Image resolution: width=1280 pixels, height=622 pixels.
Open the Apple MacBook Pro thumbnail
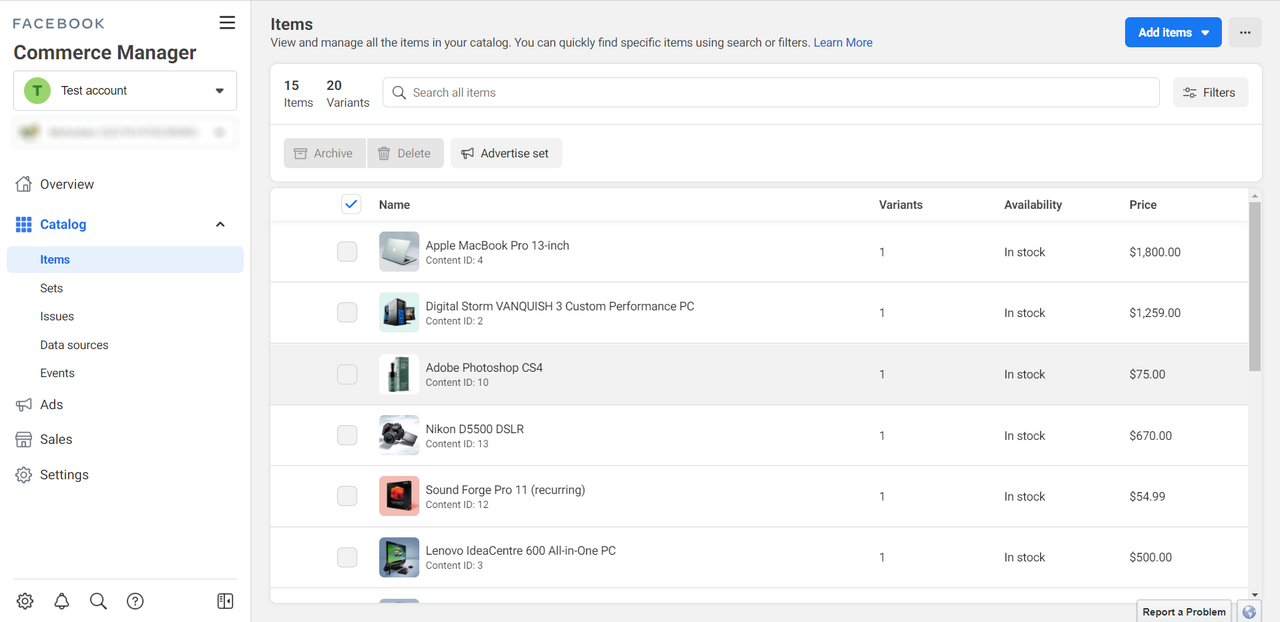(399, 252)
